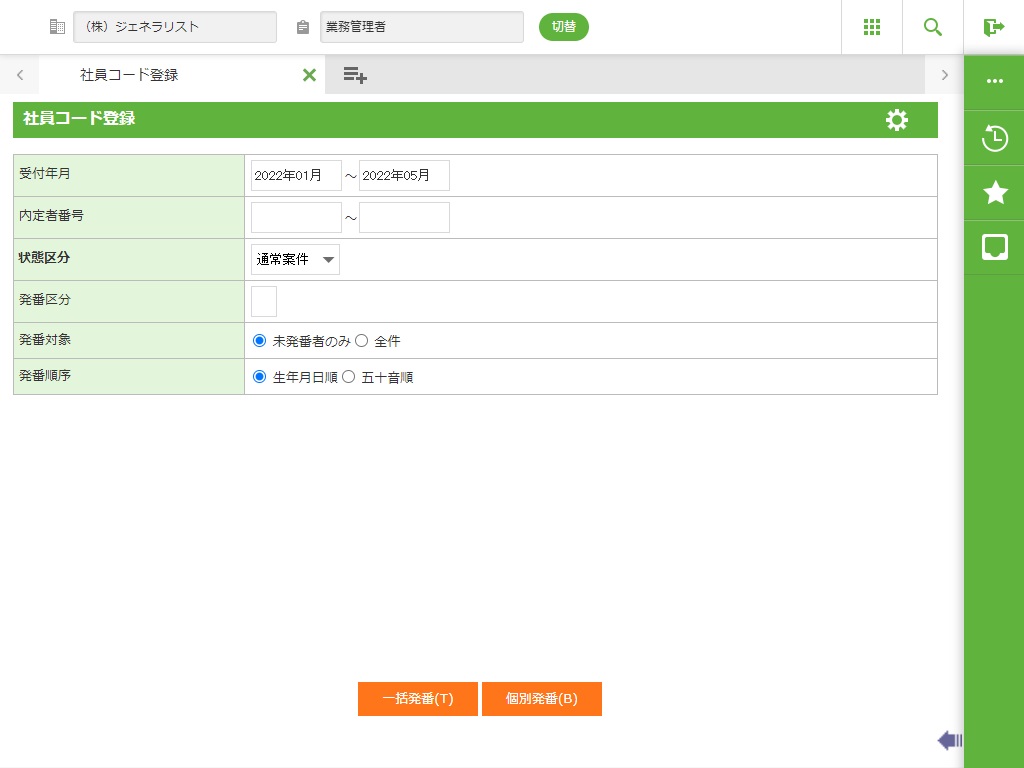1024x768 pixels.
Task: Select the 未発番者のみ radio button
Action: 260,341
